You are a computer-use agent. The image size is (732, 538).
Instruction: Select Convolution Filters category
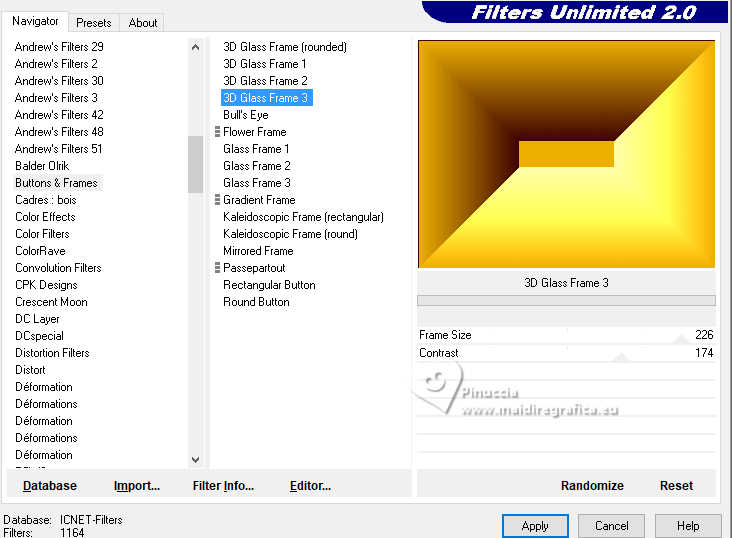pos(58,268)
